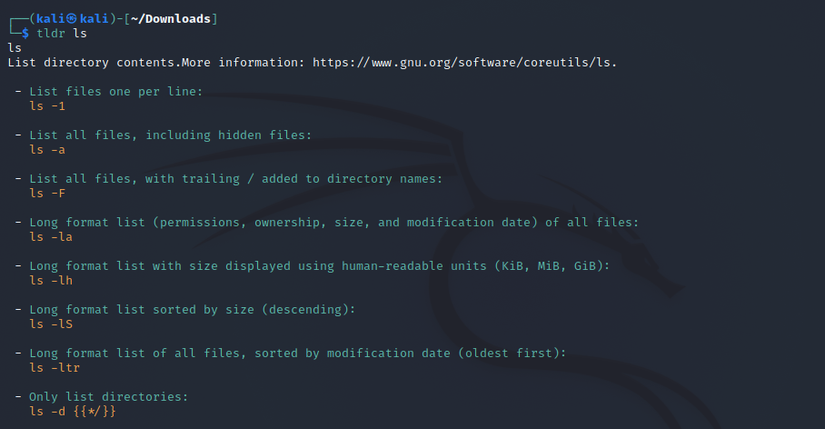Image resolution: width=825 pixels, height=429 pixels.
Task: Click the ~/Downloads path in prompt
Action: pos(170,19)
